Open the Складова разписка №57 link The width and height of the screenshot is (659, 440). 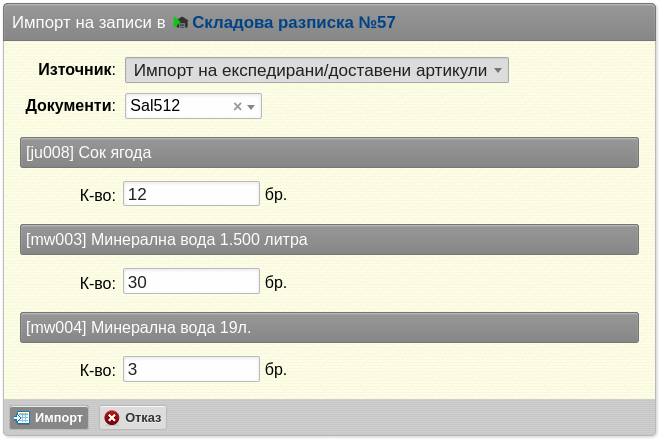click(294, 22)
